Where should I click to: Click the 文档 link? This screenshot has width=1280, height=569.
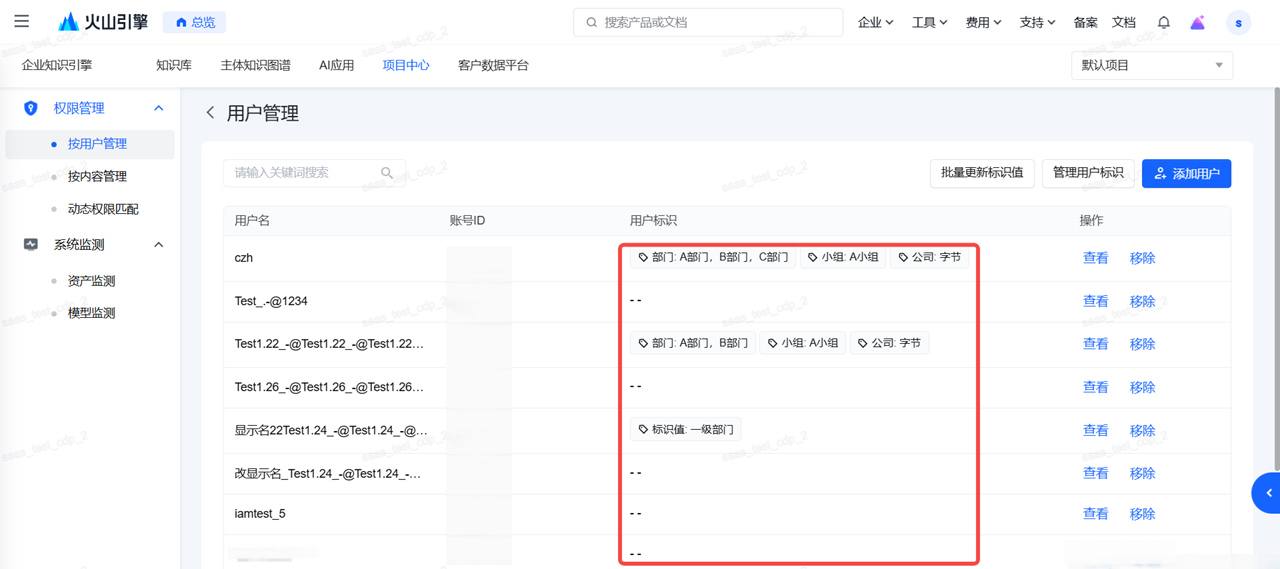(x=1124, y=22)
